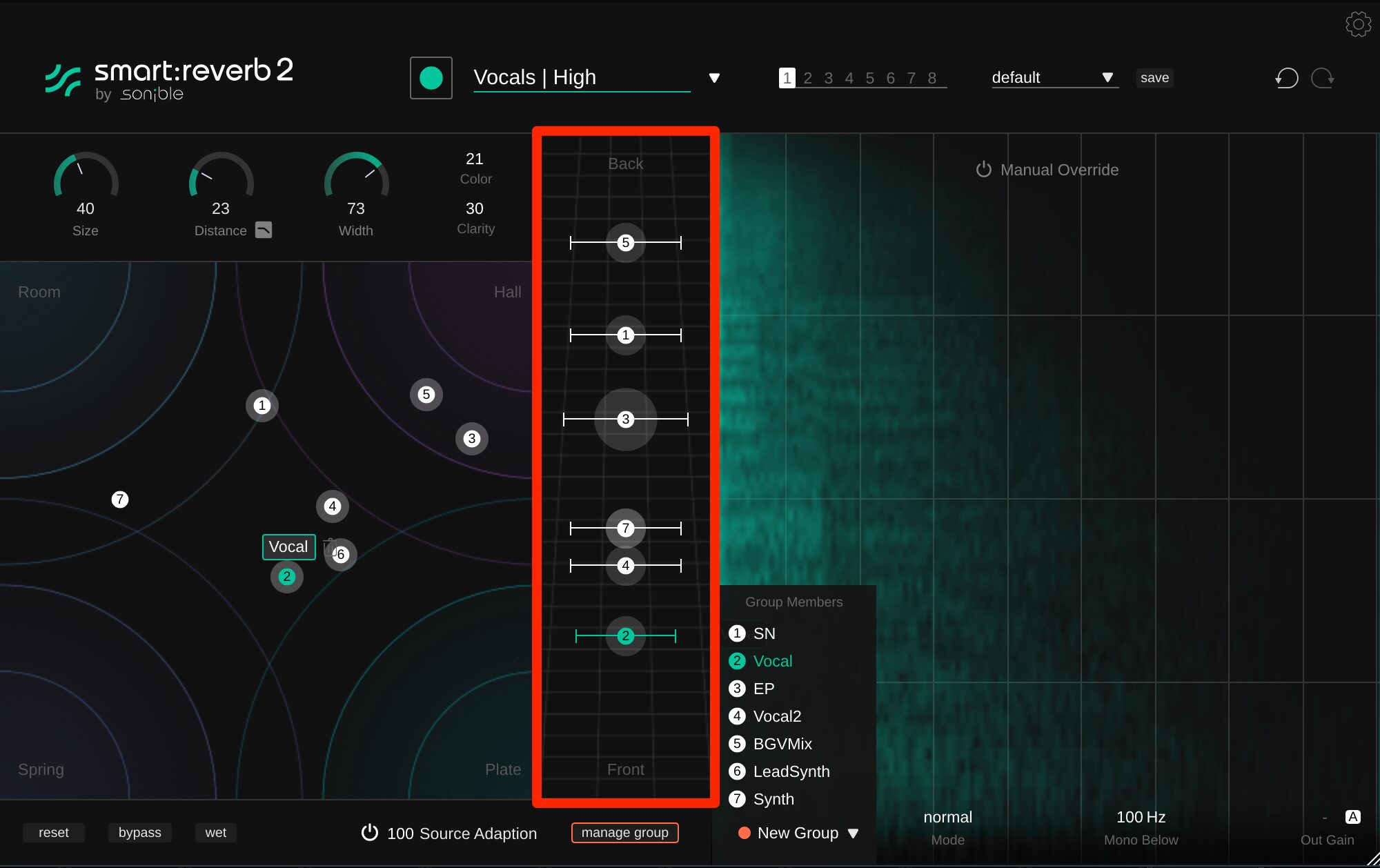Click the A out gain auto icon
The image size is (1380, 868).
click(1353, 817)
